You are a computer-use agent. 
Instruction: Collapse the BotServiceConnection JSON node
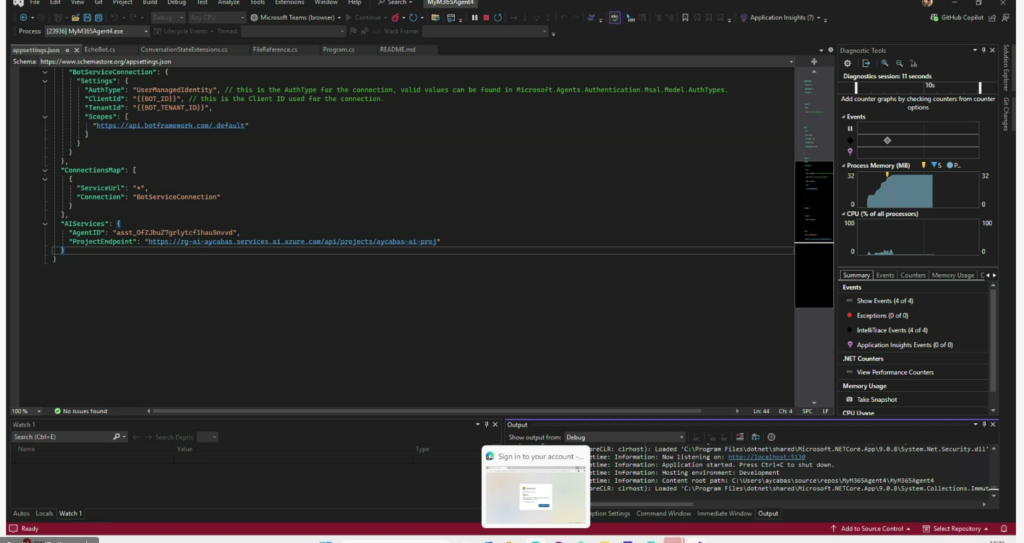click(x=45, y=72)
